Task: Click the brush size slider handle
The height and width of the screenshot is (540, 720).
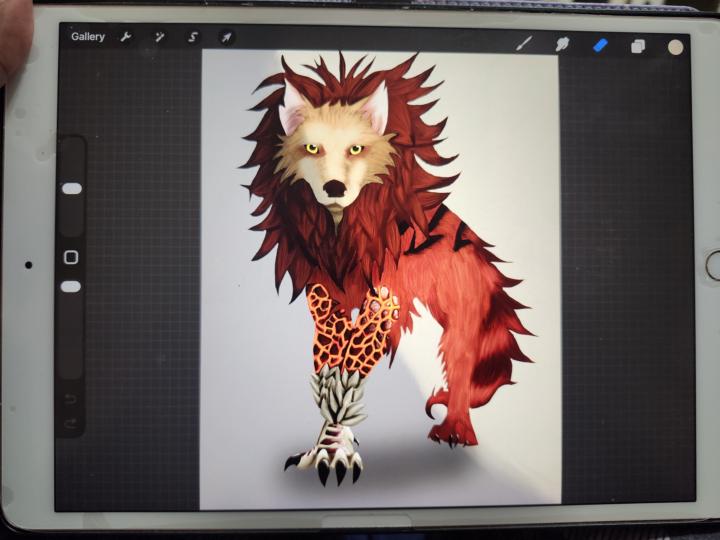Action: tap(71, 188)
